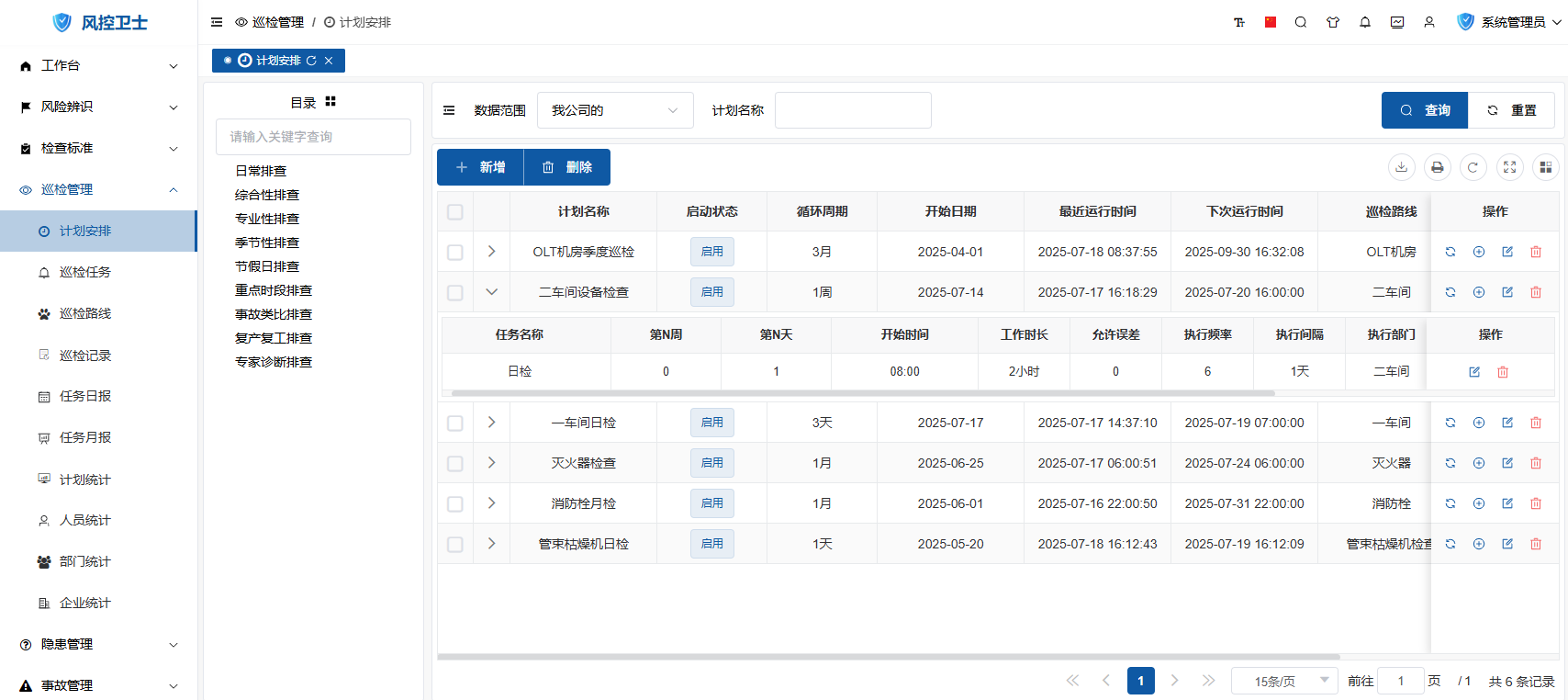The width and height of the screenshot is (1568, 700).
Task: Tick the checkbox for 消防栓月检 row
Action: (454, 504)
